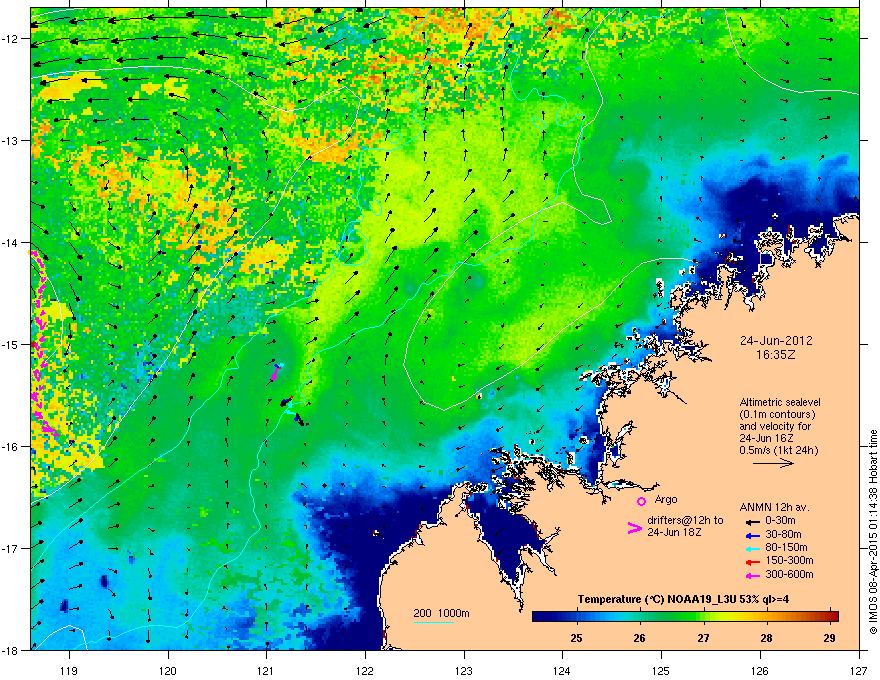Click the 0.5m/s velocity scale arrow
The image size is (880, 680).
pyautogui.click(x=773, y=463)
